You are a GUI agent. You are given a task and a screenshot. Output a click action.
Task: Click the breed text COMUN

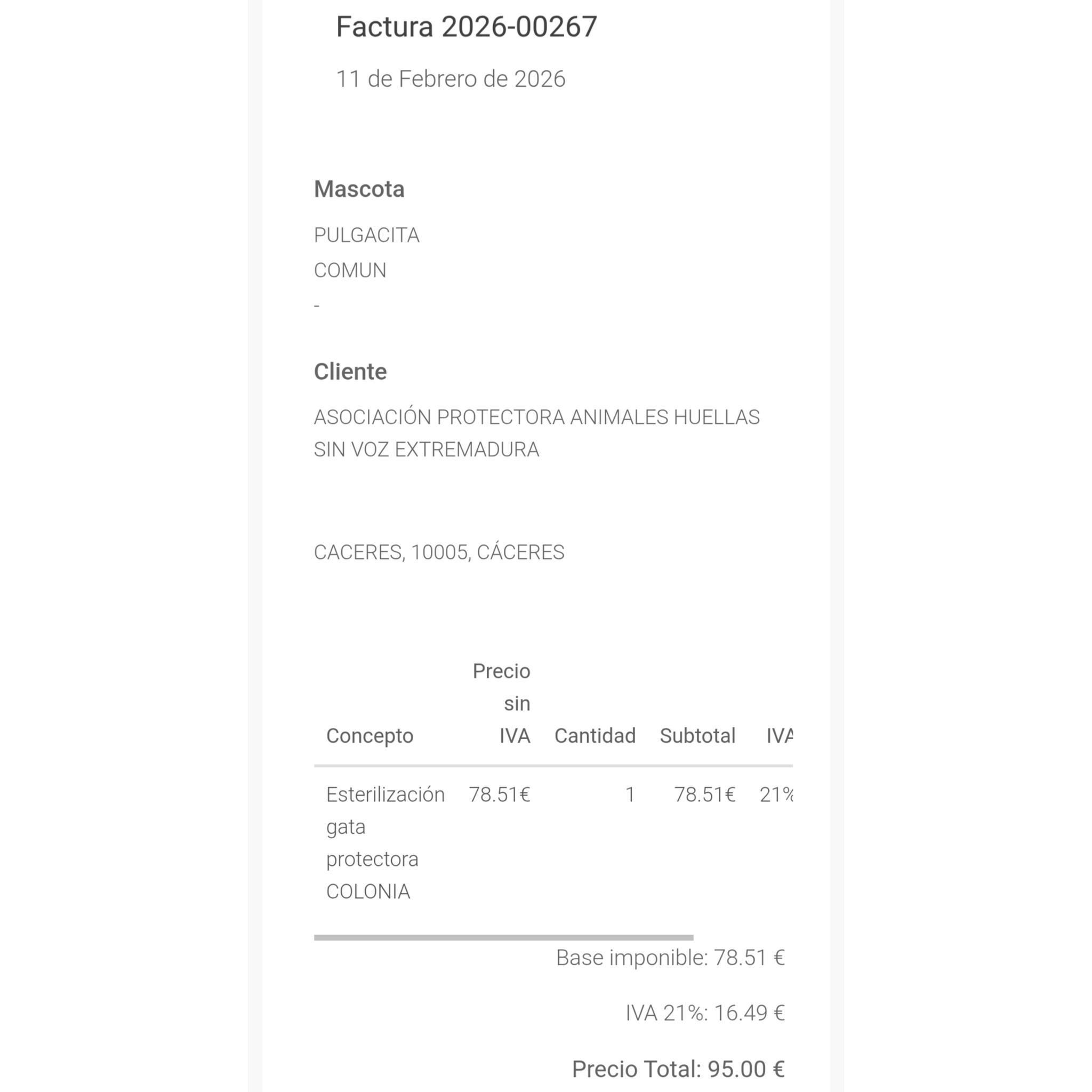pos(350,271)
